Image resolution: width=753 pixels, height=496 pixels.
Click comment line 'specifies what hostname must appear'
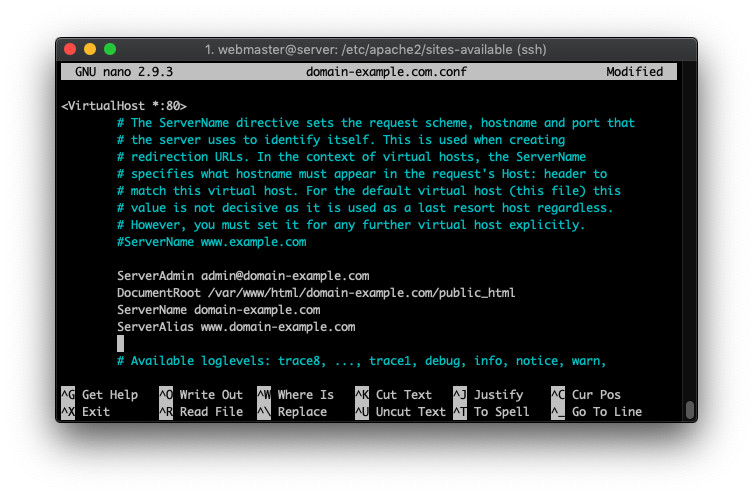(x=362, y=173)
